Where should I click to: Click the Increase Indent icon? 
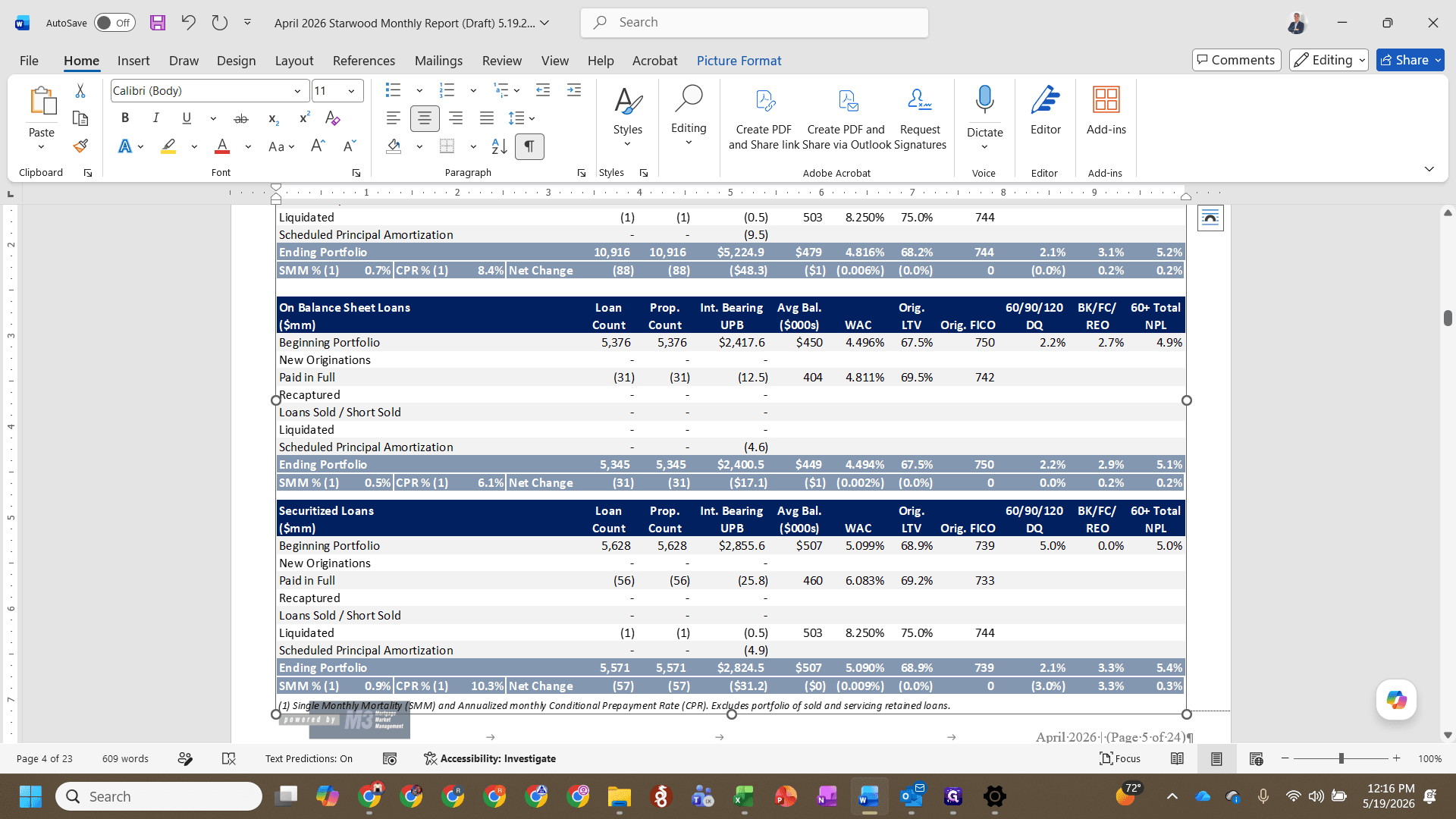(x=574, y=90)
